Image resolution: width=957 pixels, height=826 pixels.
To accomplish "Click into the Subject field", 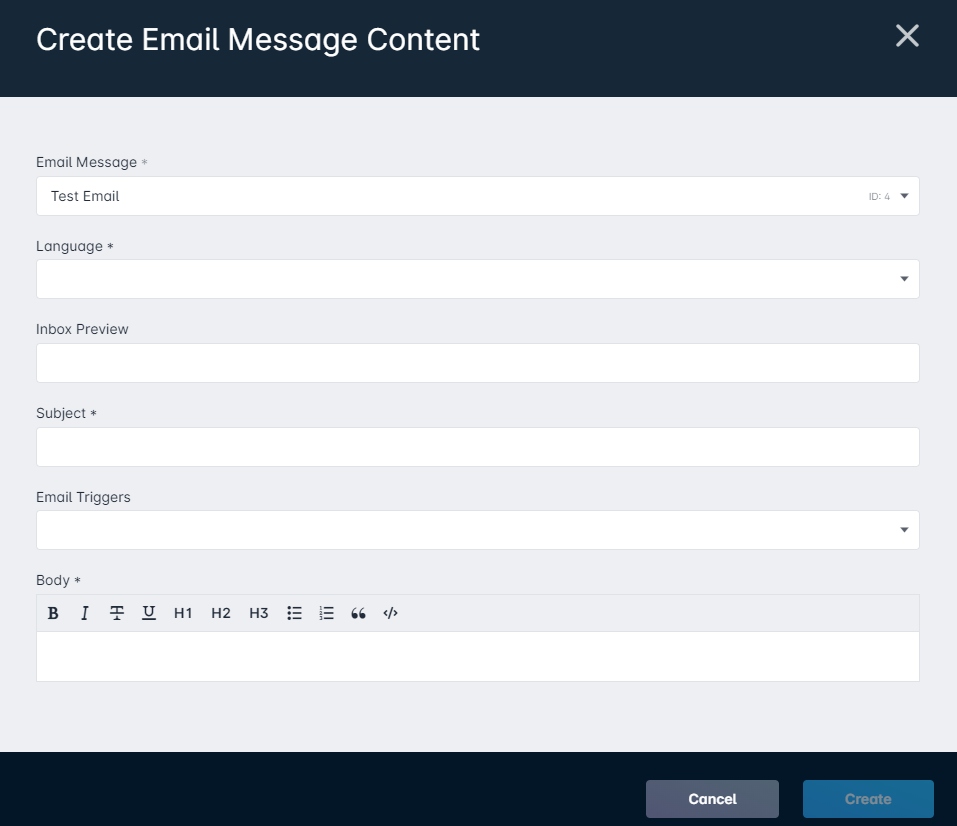I will tap(478, 447).
